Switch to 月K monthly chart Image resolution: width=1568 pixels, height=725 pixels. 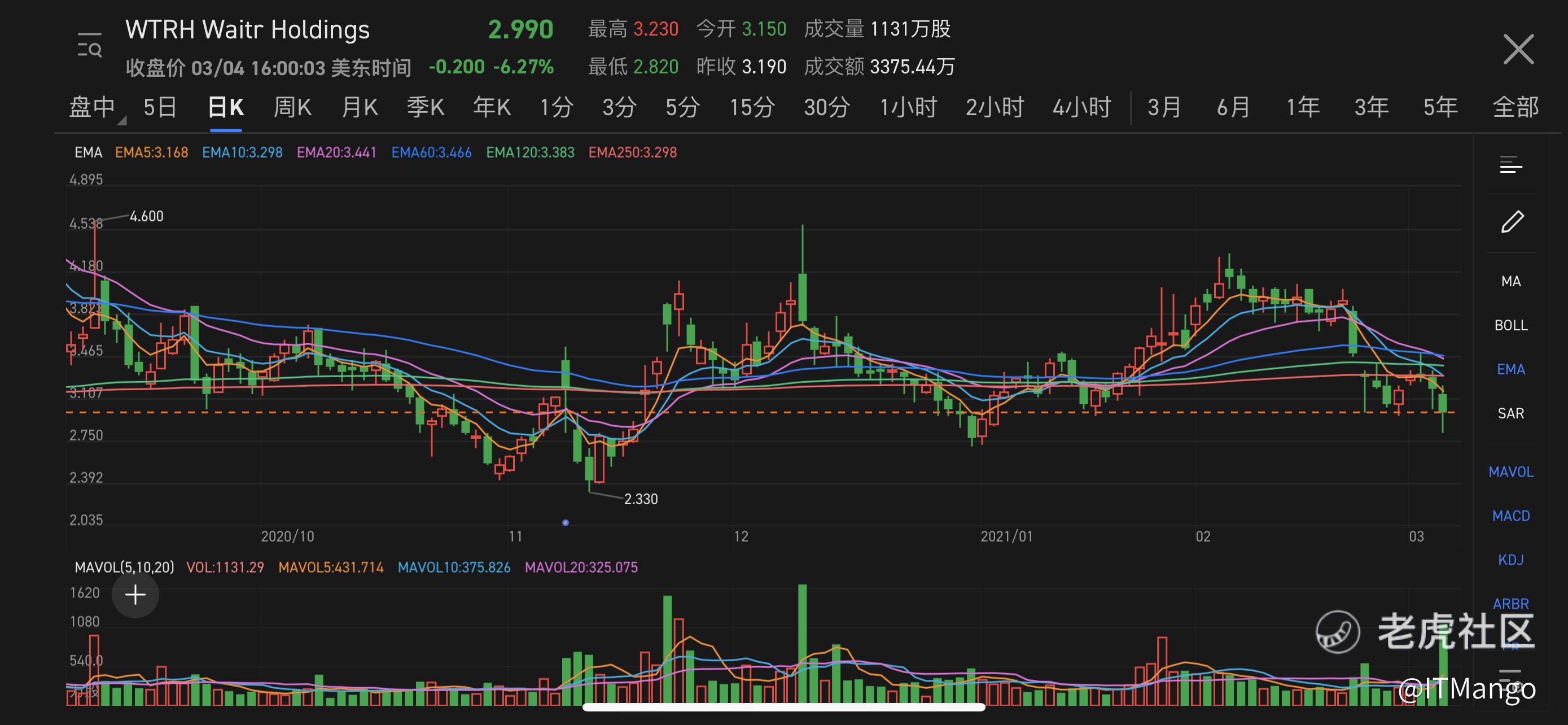click(x=359, y=108)
